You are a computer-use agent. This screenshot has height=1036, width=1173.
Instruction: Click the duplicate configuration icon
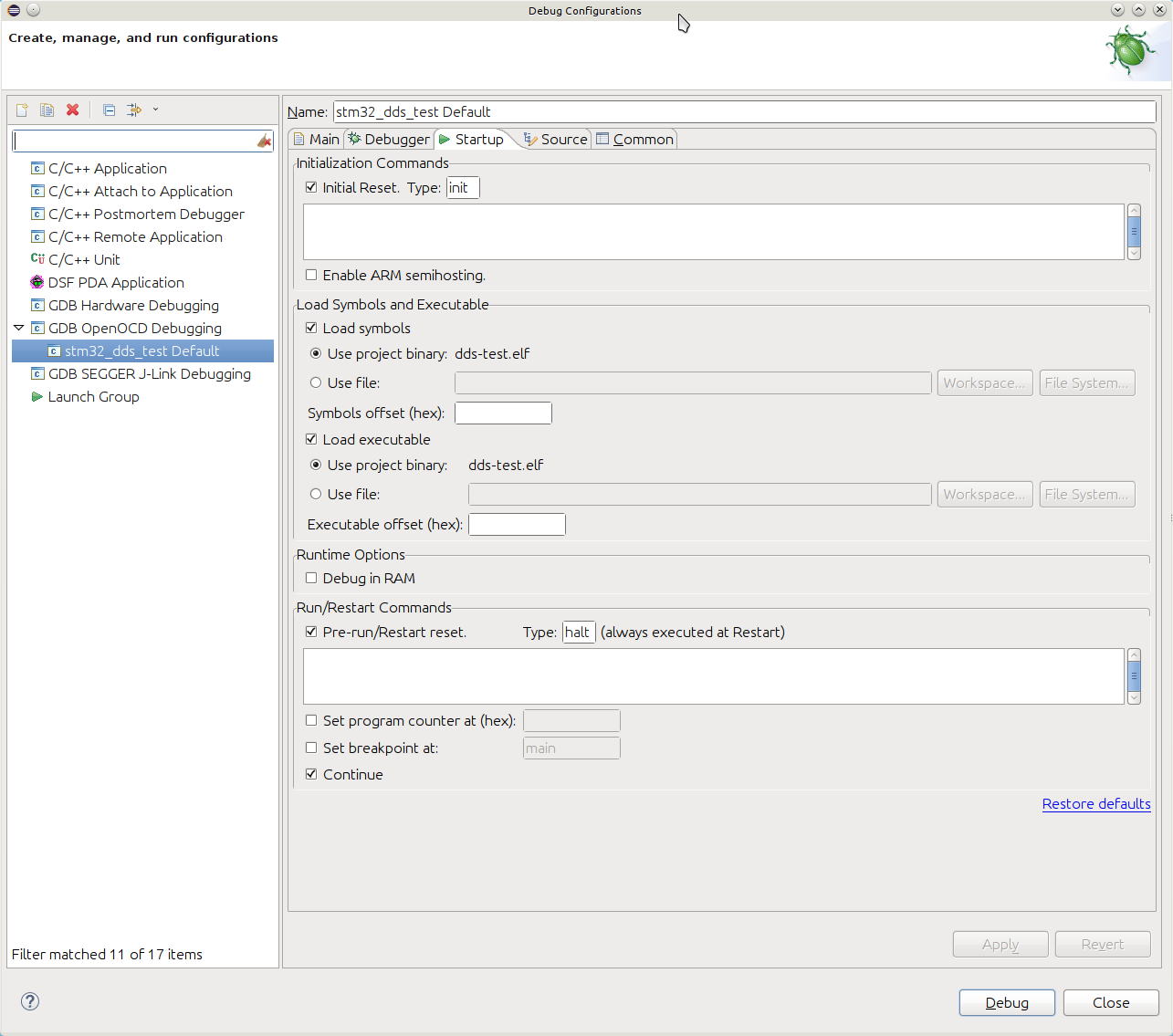[x=47, y=110]
